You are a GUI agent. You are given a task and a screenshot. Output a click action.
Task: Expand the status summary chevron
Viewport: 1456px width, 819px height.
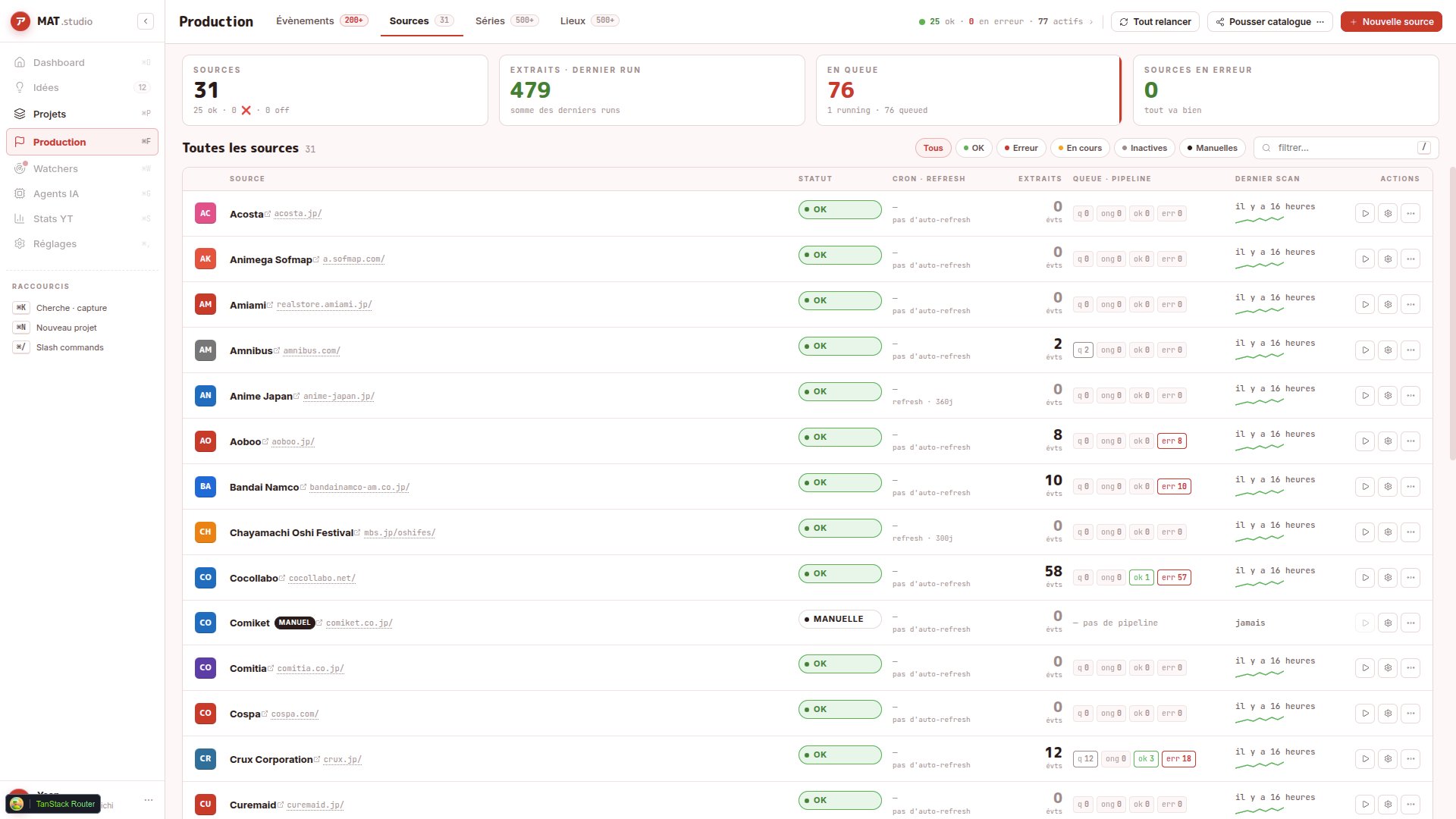point(1091,22)
